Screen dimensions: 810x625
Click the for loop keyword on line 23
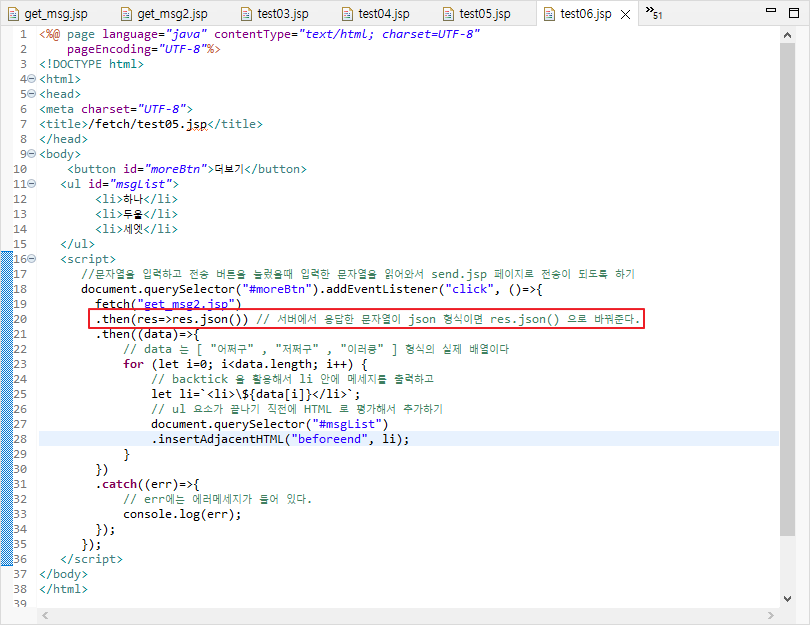(x=133, y=364)
